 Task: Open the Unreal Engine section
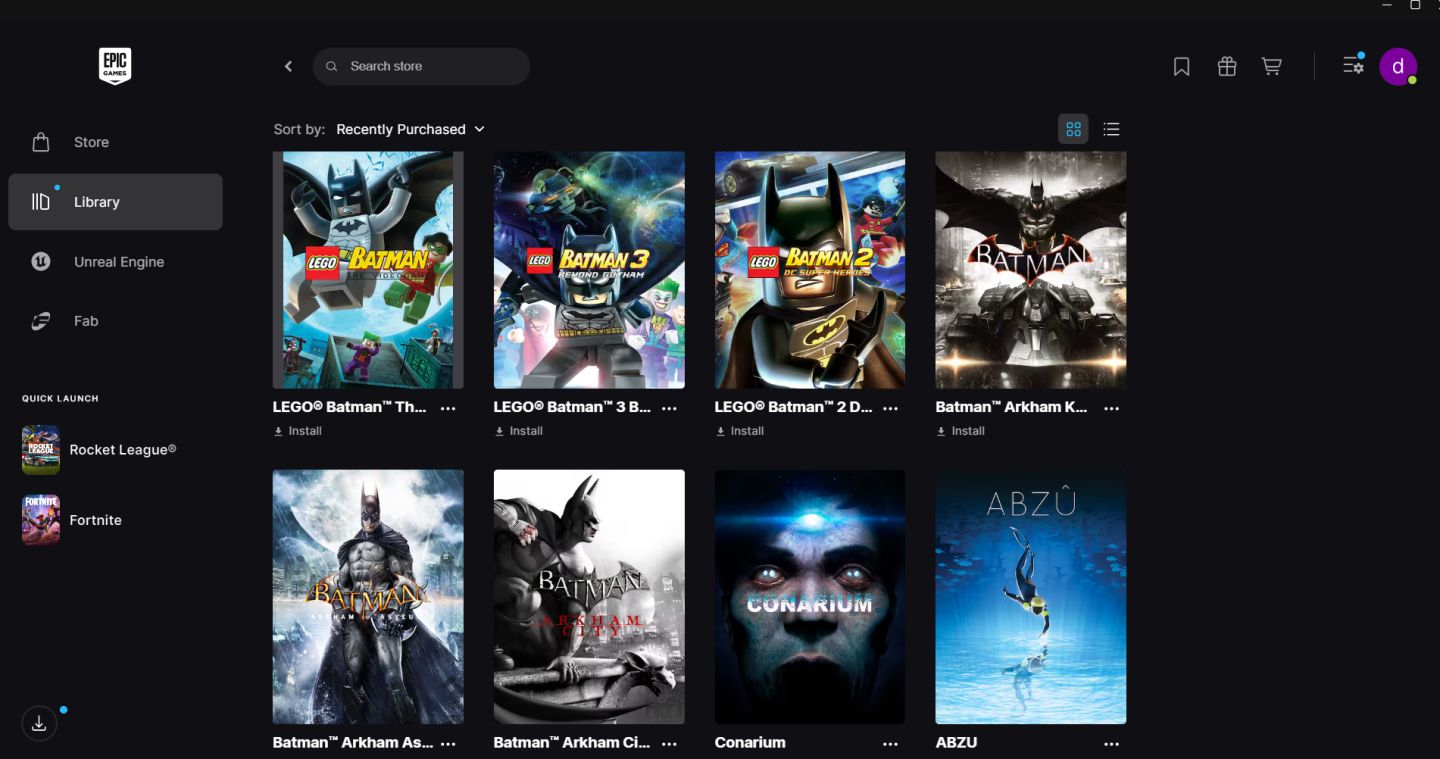(115, 262)
